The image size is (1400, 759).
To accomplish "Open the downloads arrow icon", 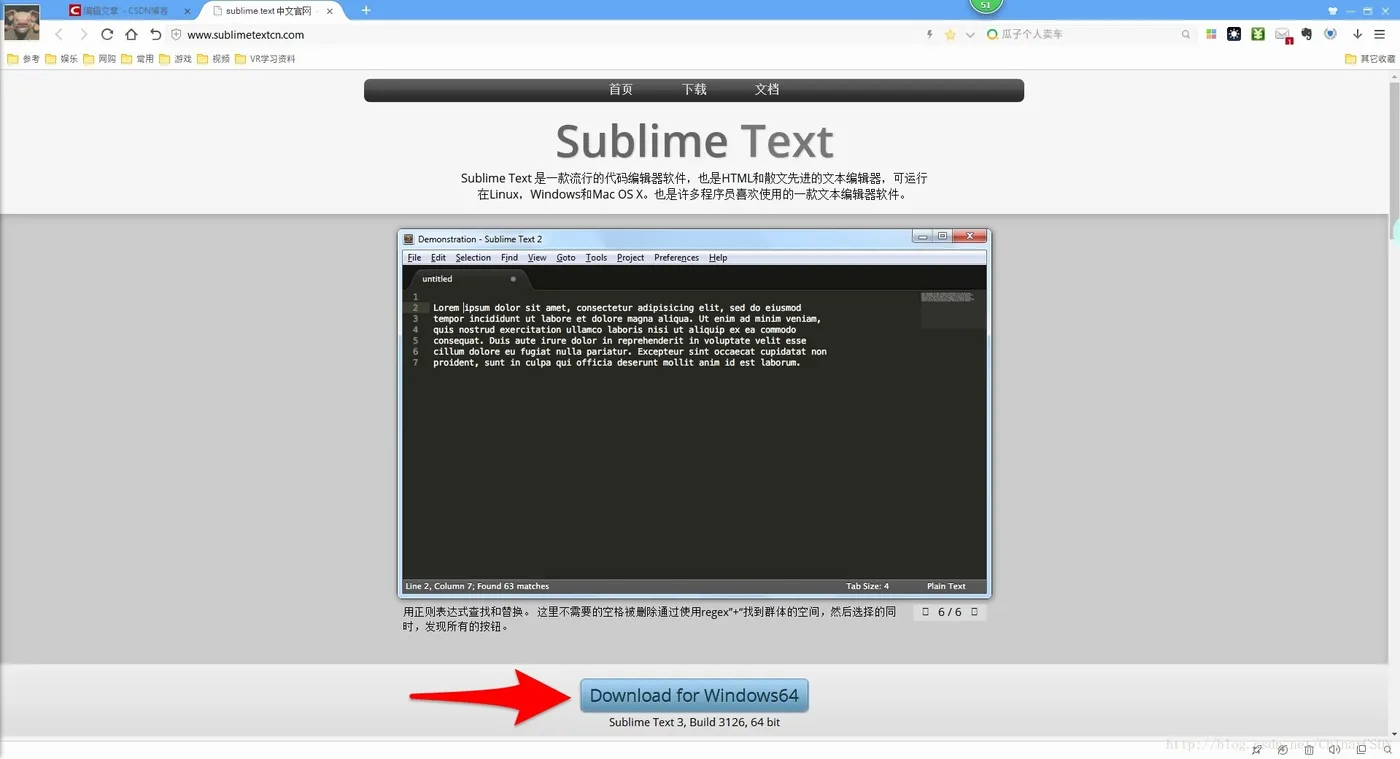I will (1357, 33).
